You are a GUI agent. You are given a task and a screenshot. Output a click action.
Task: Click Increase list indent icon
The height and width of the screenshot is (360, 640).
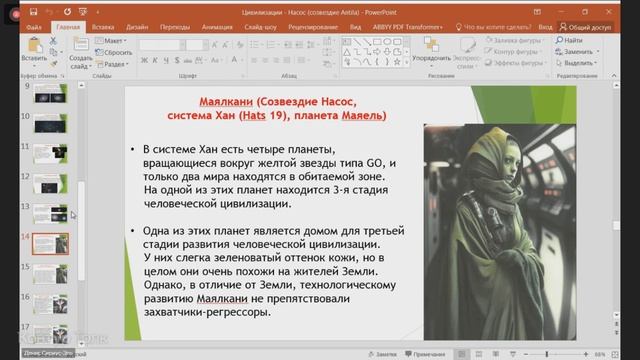click(x=299, y=45)
